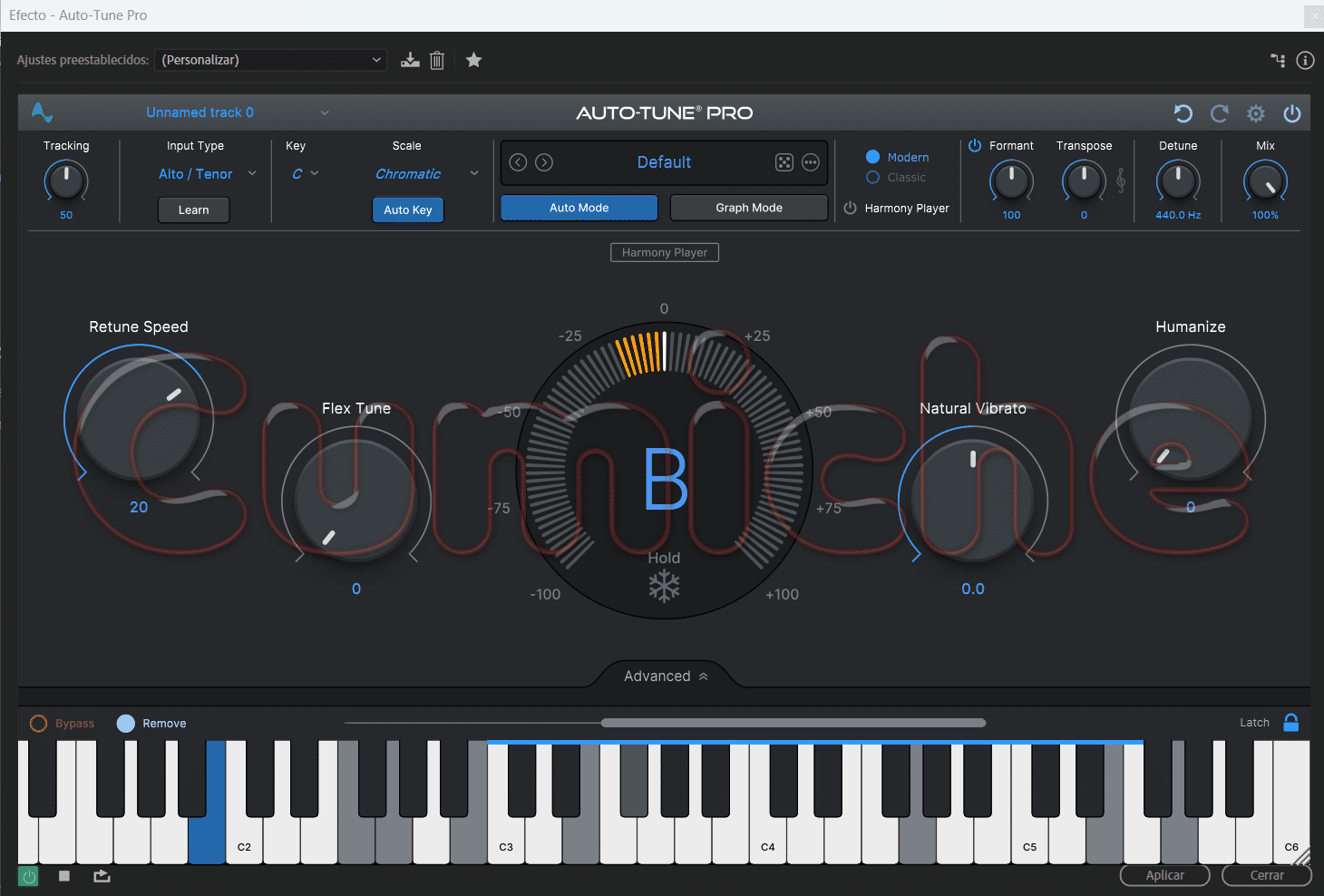Open channel routing icon in effect header

click(1278, 60)
